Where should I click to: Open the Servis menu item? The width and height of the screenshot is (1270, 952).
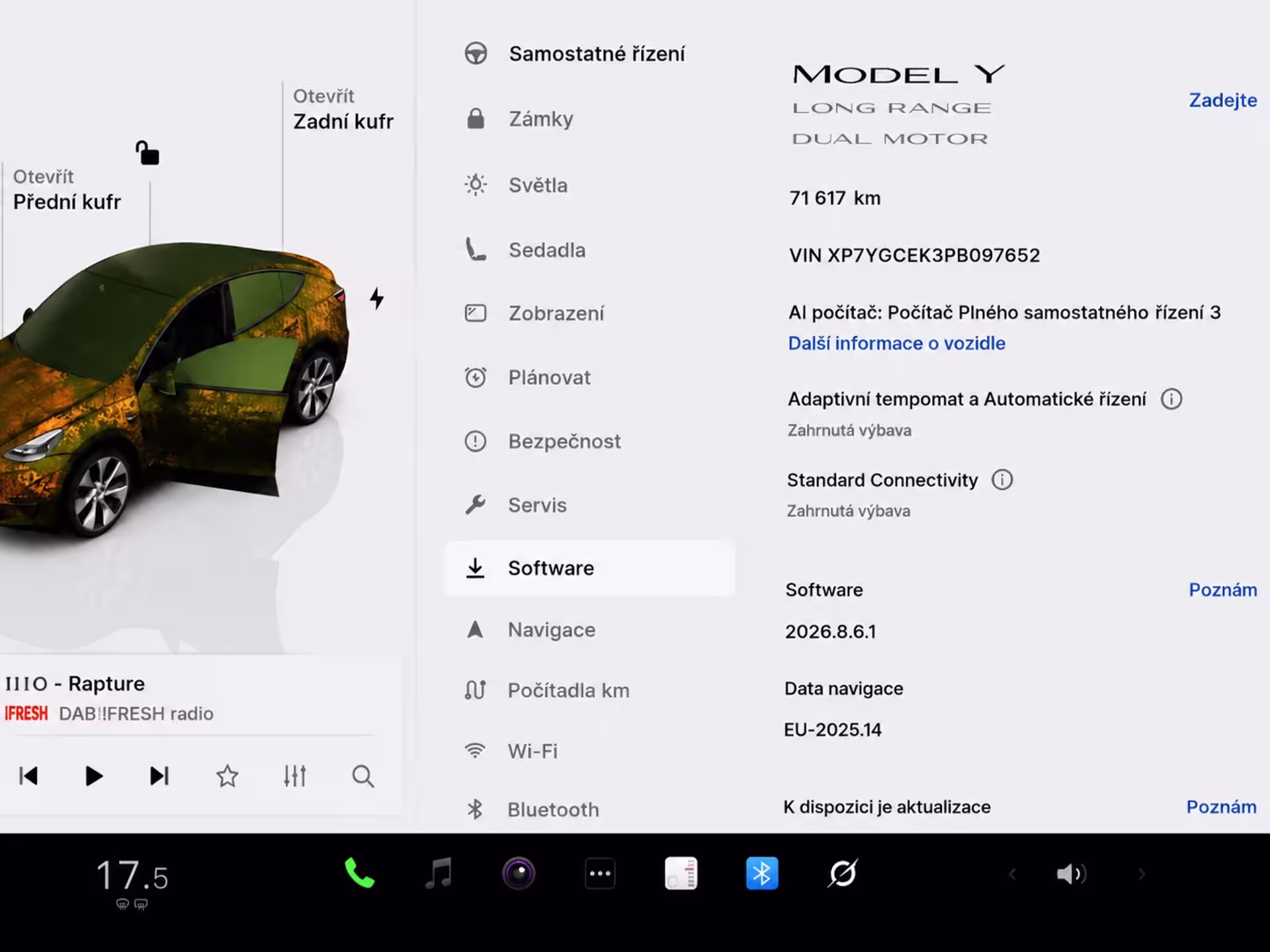tap(589, 505)
